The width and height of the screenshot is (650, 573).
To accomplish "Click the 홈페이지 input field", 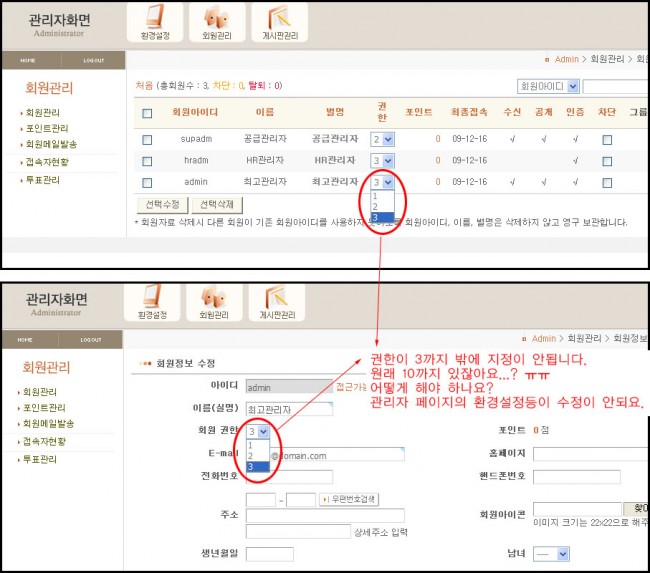I will 590,454.
